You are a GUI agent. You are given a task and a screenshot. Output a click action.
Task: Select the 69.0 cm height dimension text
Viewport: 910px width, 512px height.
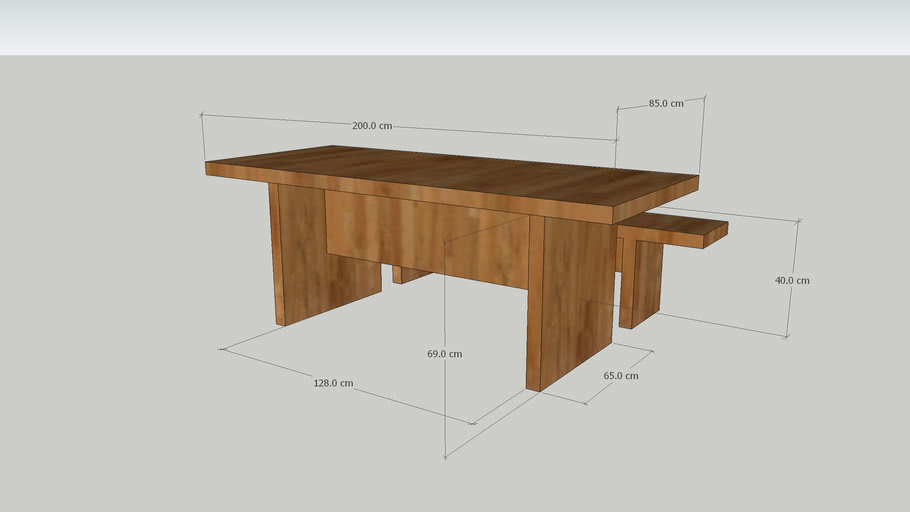click(444, 354)
